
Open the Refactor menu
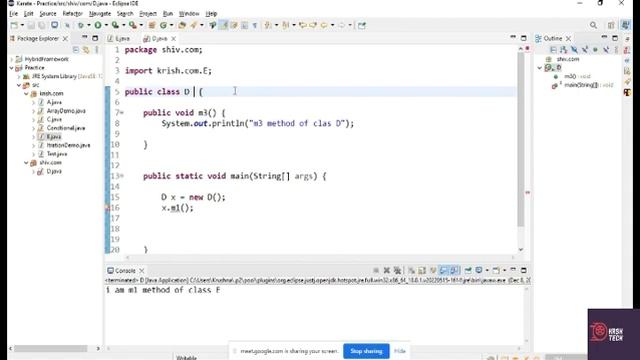(72, 13)
